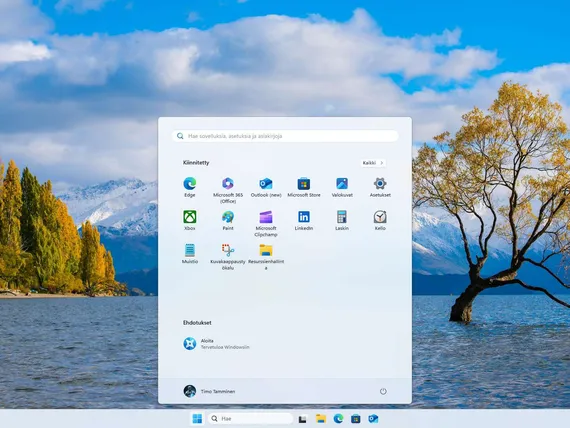
Task: Click the taskbar Hae search box
Action: (x=250, y=419)
